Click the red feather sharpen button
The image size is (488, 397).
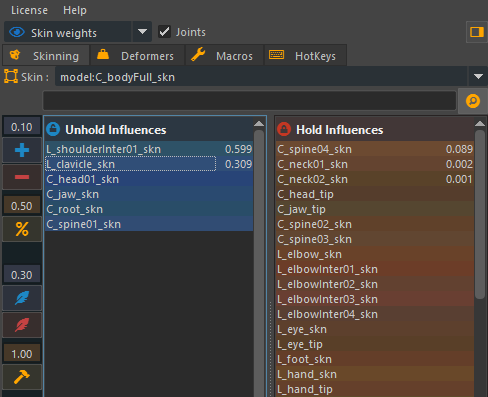point(22,325)
